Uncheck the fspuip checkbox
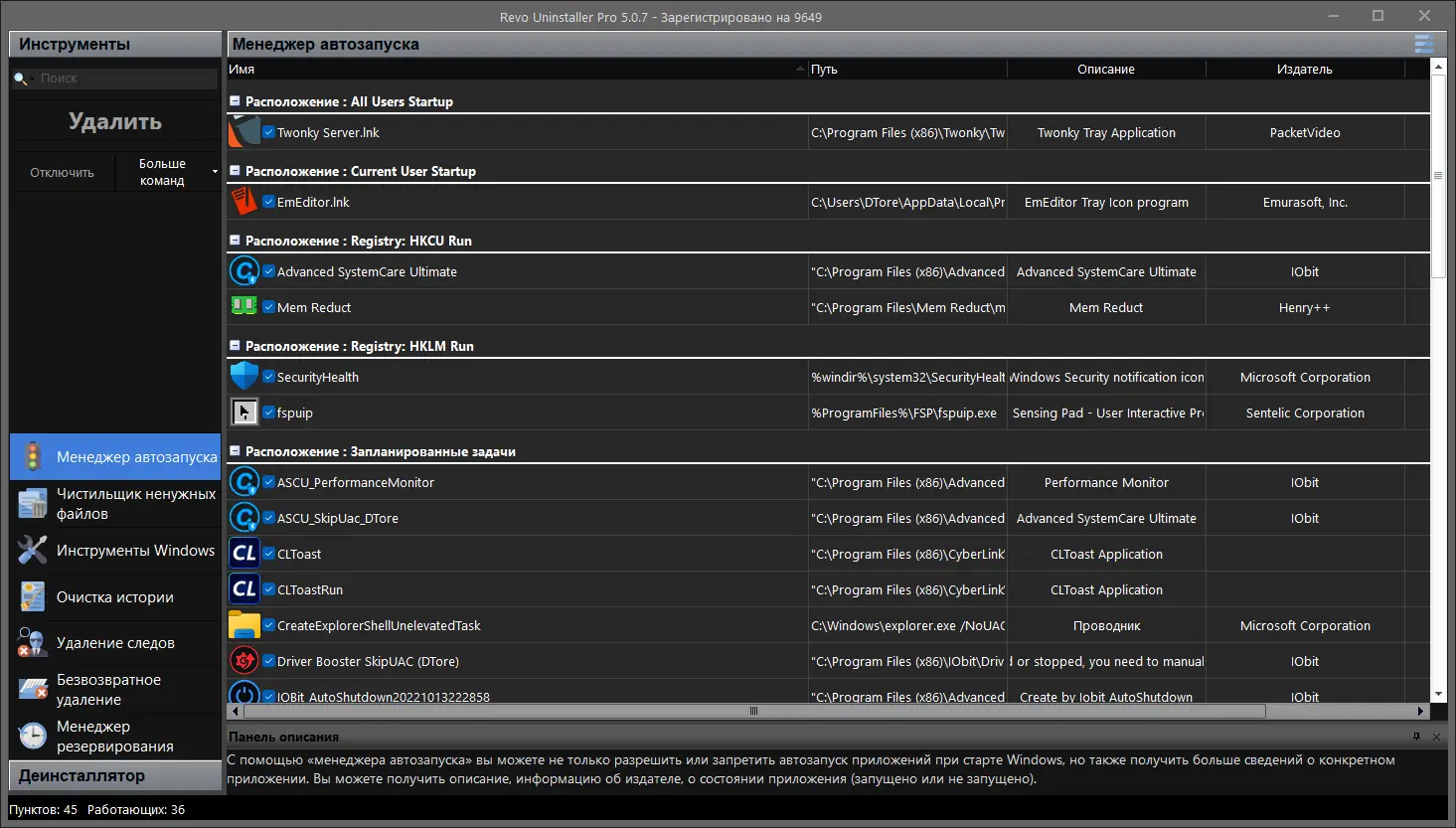The width and height of the screenshot is (1456, 828). point(268,413)
